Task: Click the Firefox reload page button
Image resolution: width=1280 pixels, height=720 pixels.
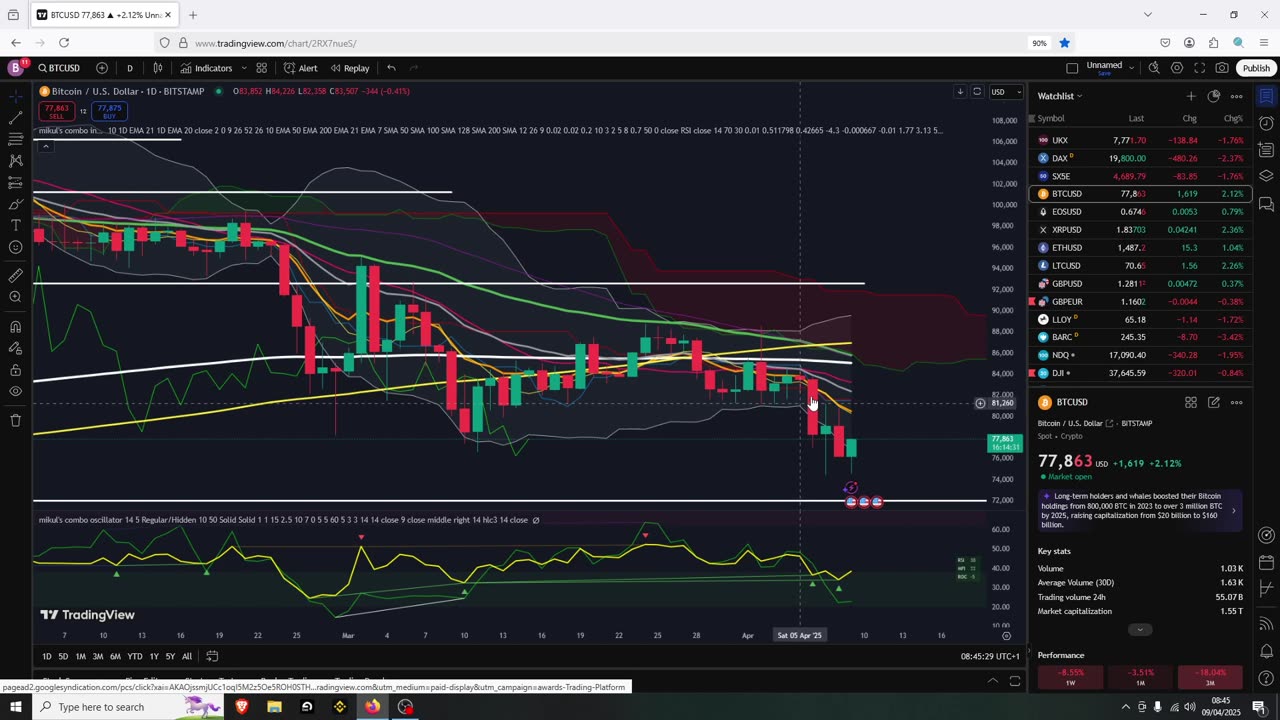Action: click(x=64, y=43)
